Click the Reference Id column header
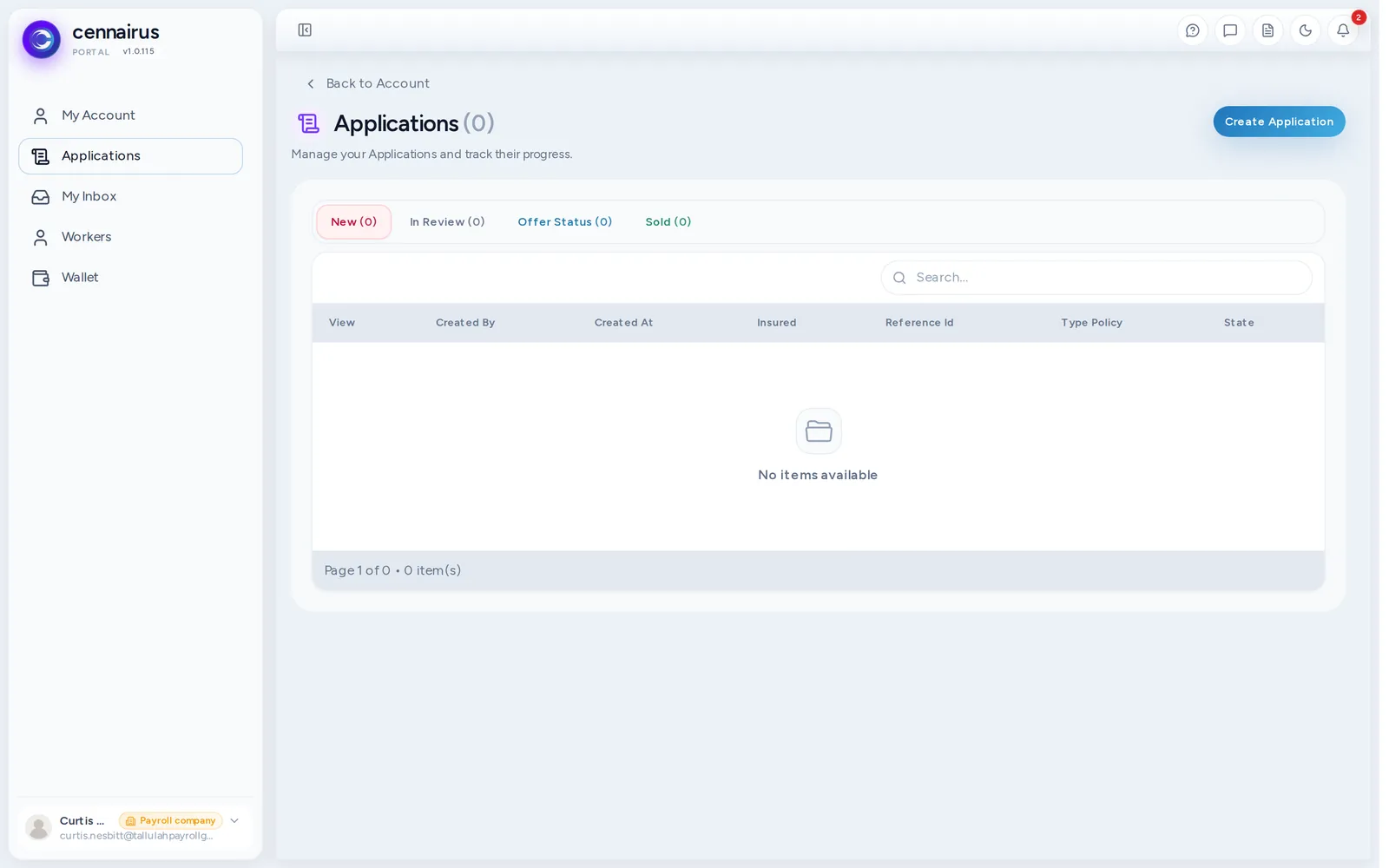 coord(919,323)
